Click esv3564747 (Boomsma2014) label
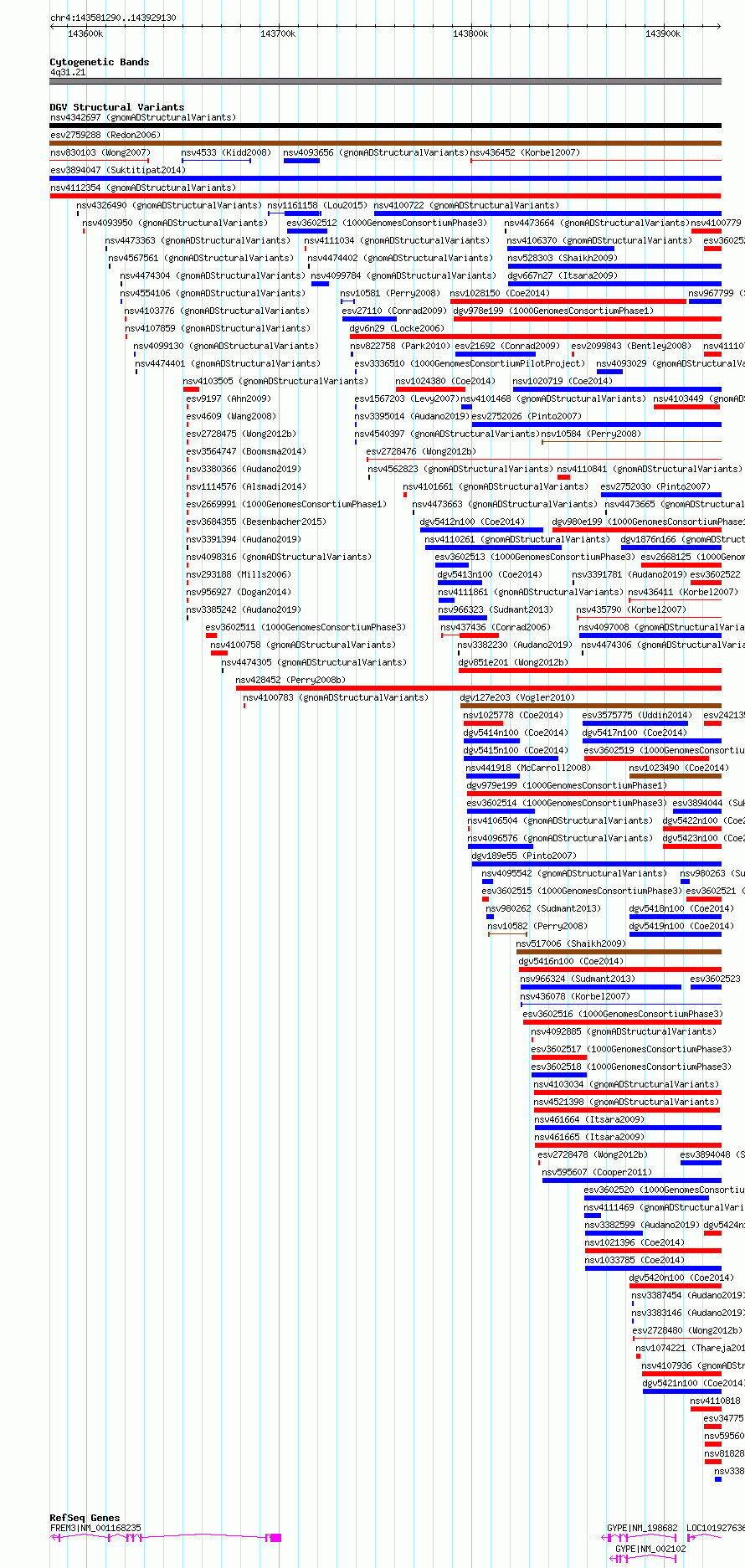This screenshot has width=745, height=1568. (x=246, y=451)
